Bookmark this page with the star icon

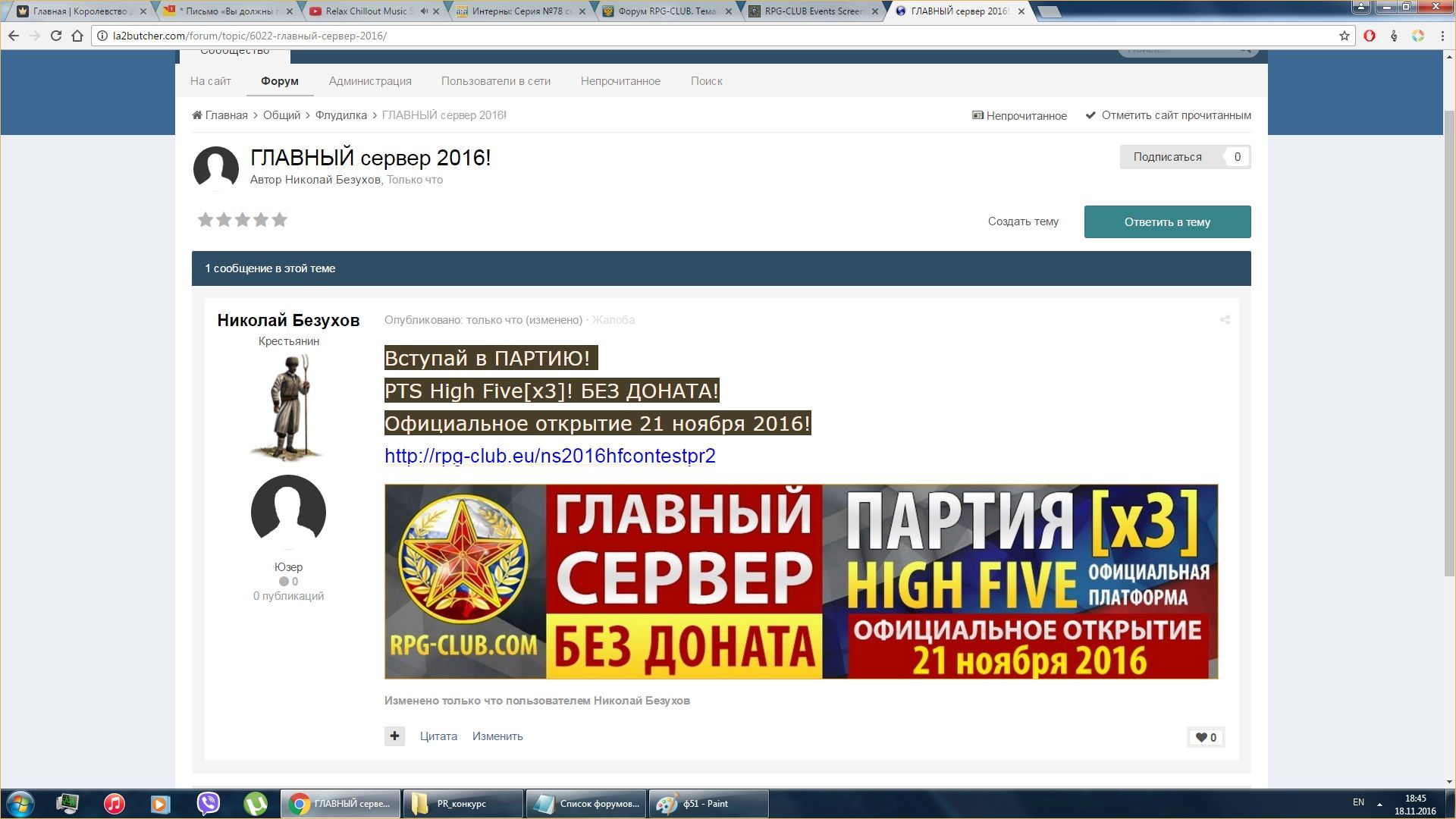[1345, 36]
